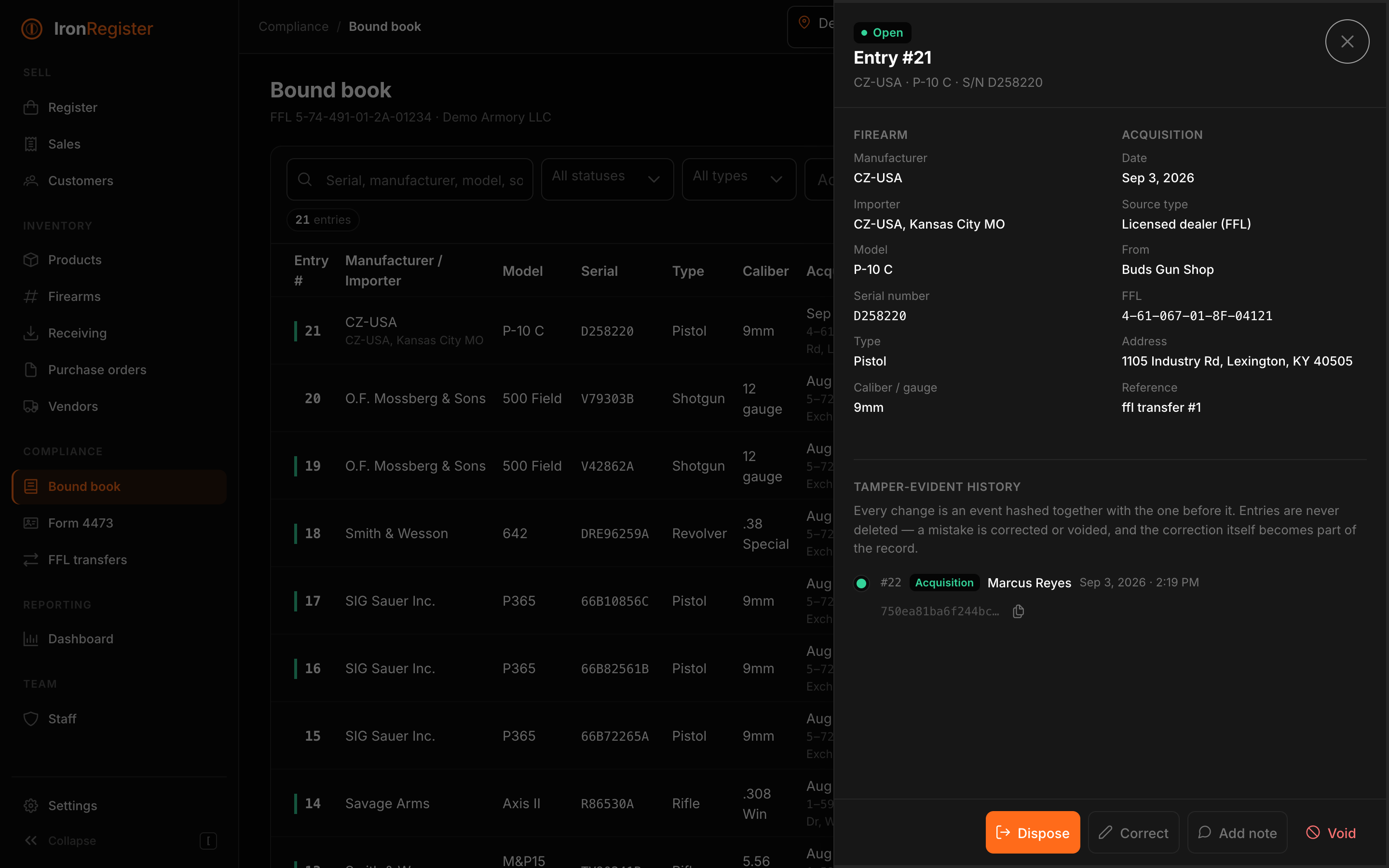Click the Firearms hash icon
This screenshot has height=868, width=1389.
(31, 297)
